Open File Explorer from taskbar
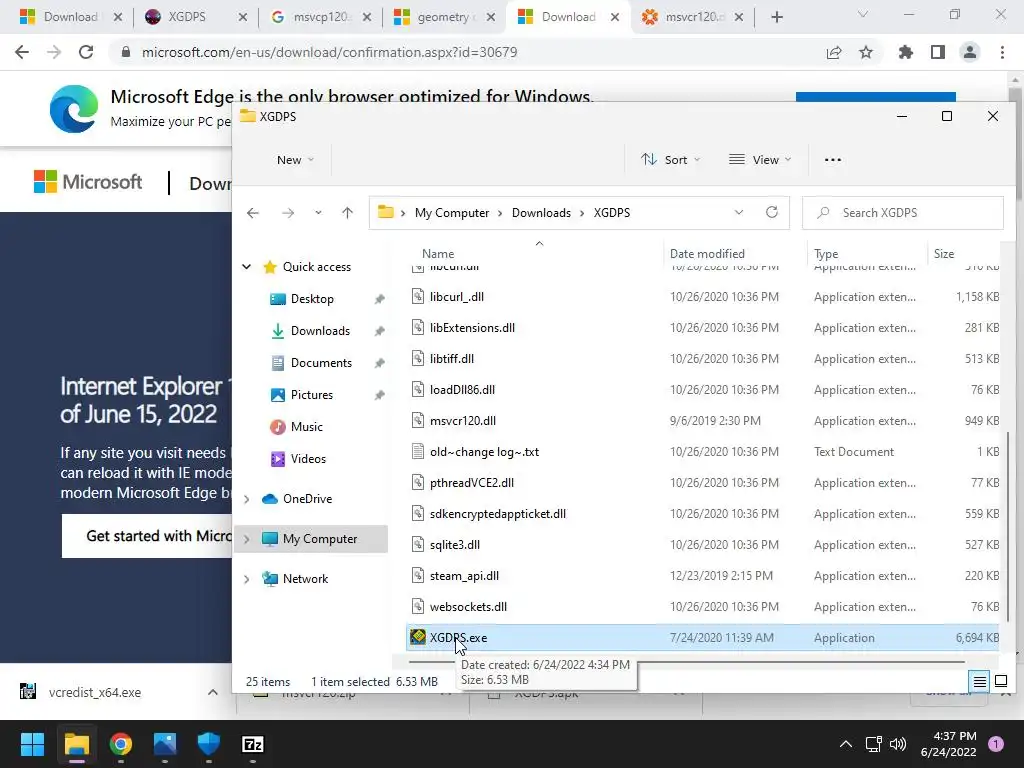Screen dimensions: 1024x768 (x=76, y=744)
